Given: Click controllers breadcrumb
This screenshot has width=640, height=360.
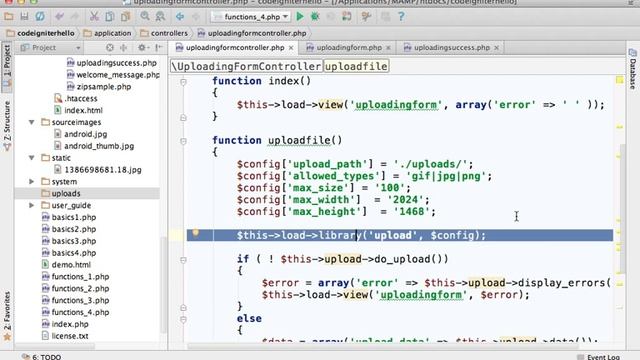Looking at the screenshot, I should [x=164, y=33].
